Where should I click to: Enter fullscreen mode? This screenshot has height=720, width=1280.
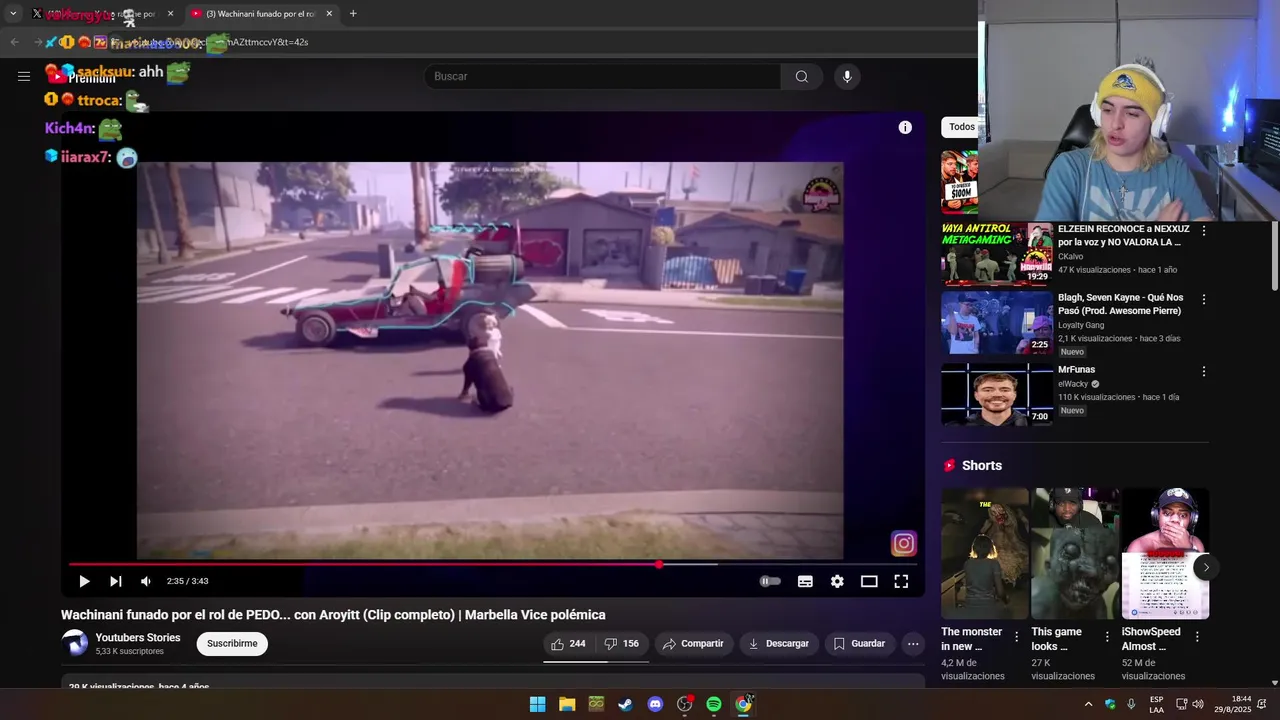tap(901, 581)
